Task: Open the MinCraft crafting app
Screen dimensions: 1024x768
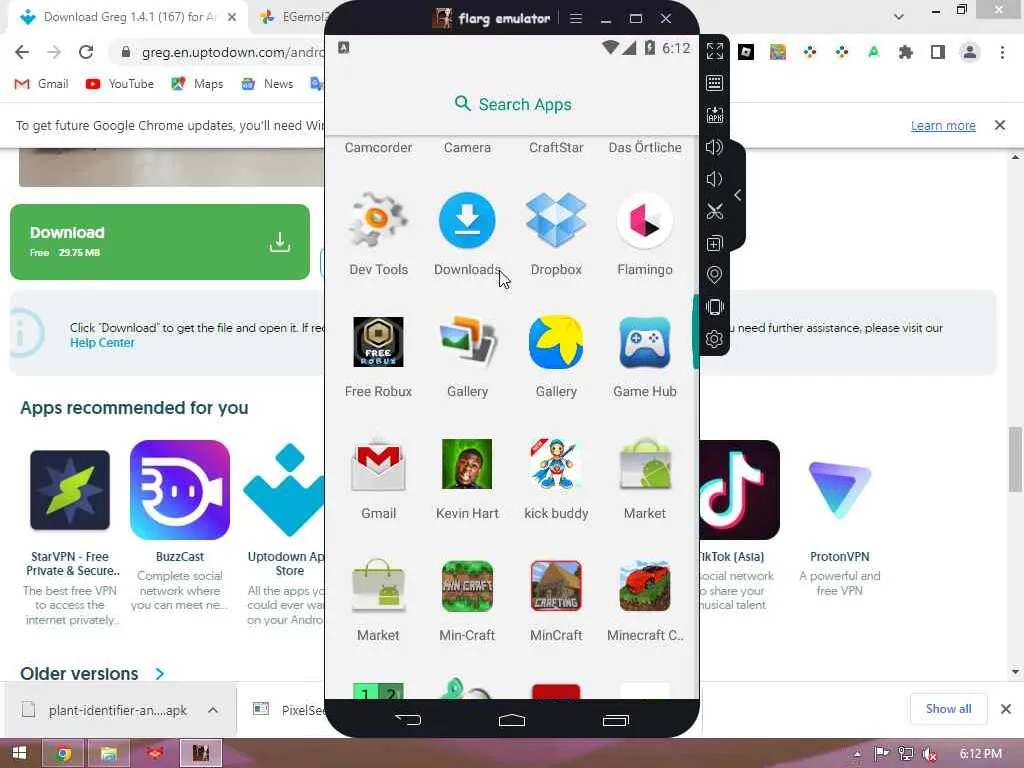Action: pos(556,601)
